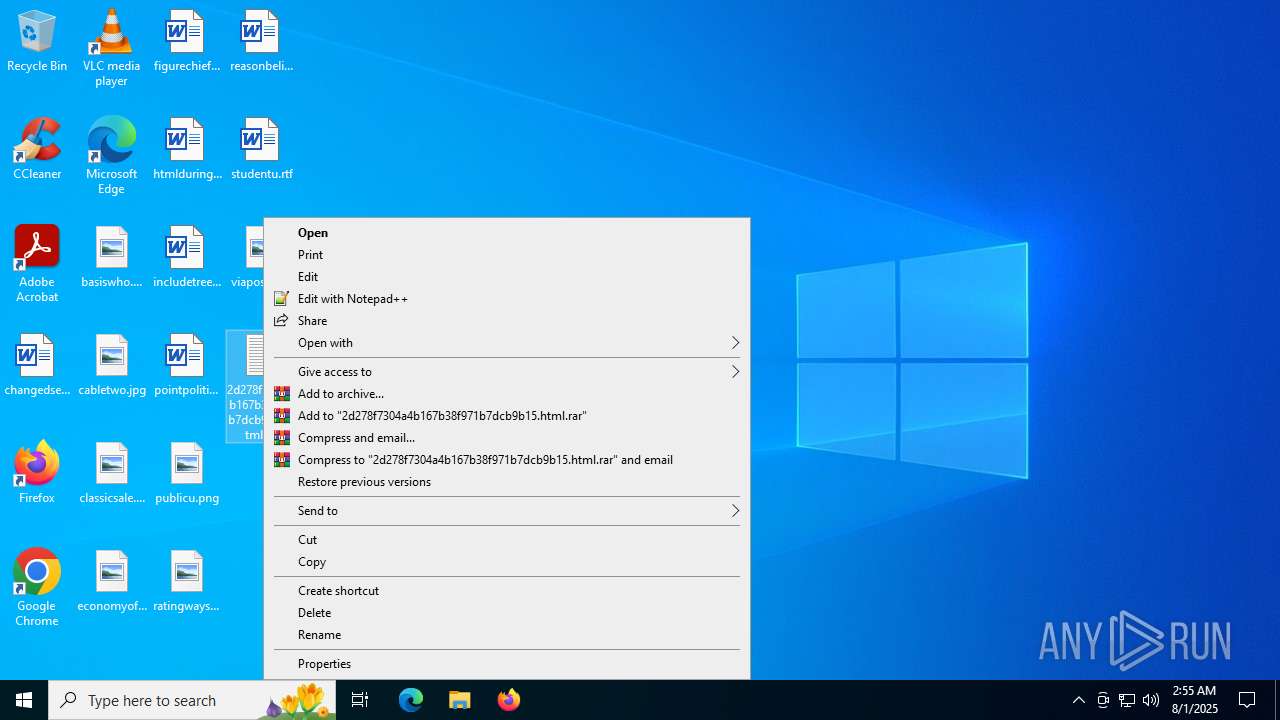
Task: Open the network status tray icon
Action: [1127, 700]
